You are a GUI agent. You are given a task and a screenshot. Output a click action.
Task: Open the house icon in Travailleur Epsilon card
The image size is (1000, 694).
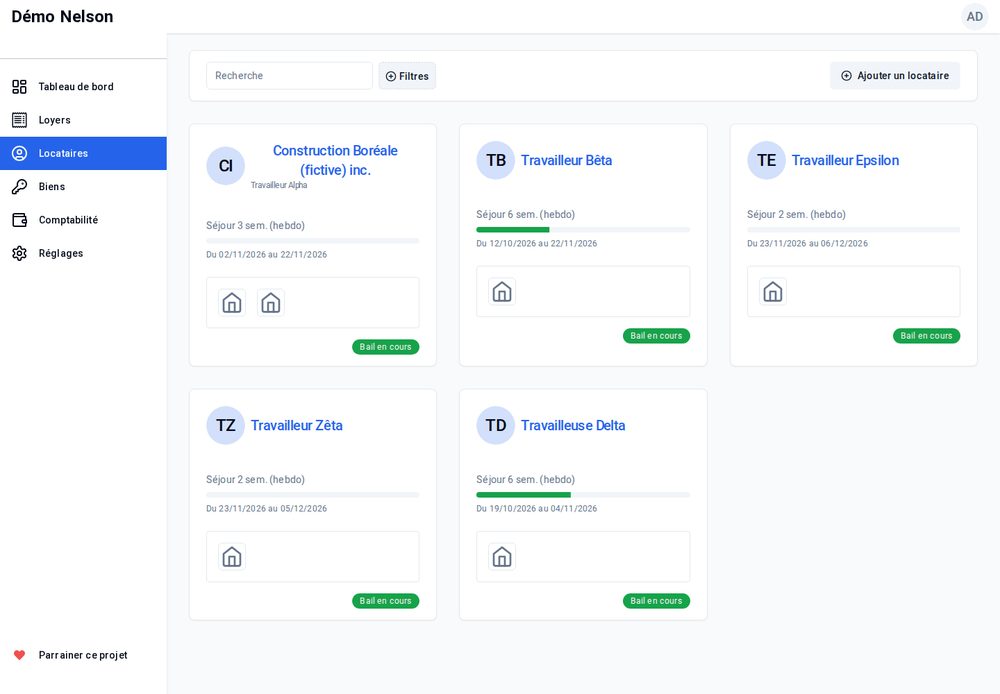pyautogui.click(x=773, y=292)
